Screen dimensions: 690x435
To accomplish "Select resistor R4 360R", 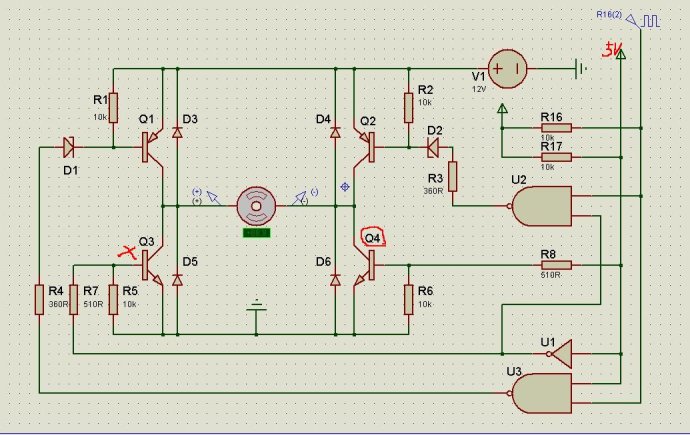I will click(x=39, y=300).
